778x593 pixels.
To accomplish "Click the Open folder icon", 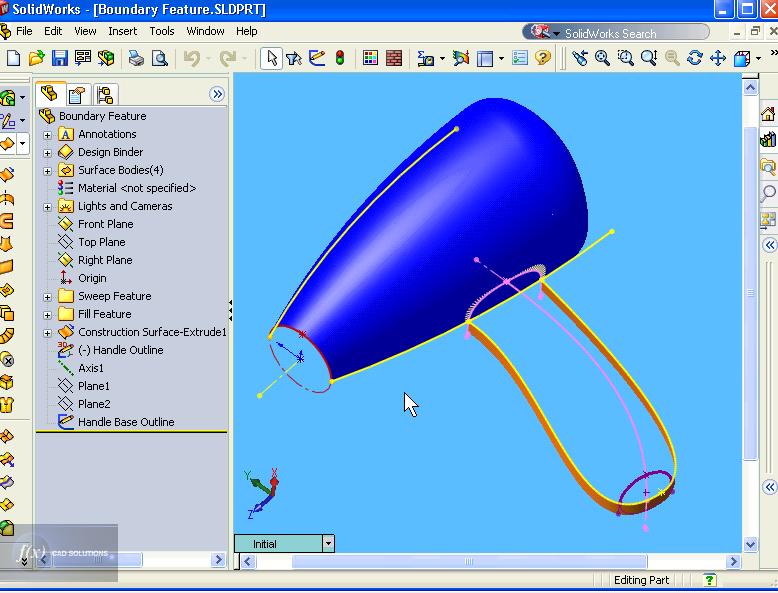I will (36, 59).
